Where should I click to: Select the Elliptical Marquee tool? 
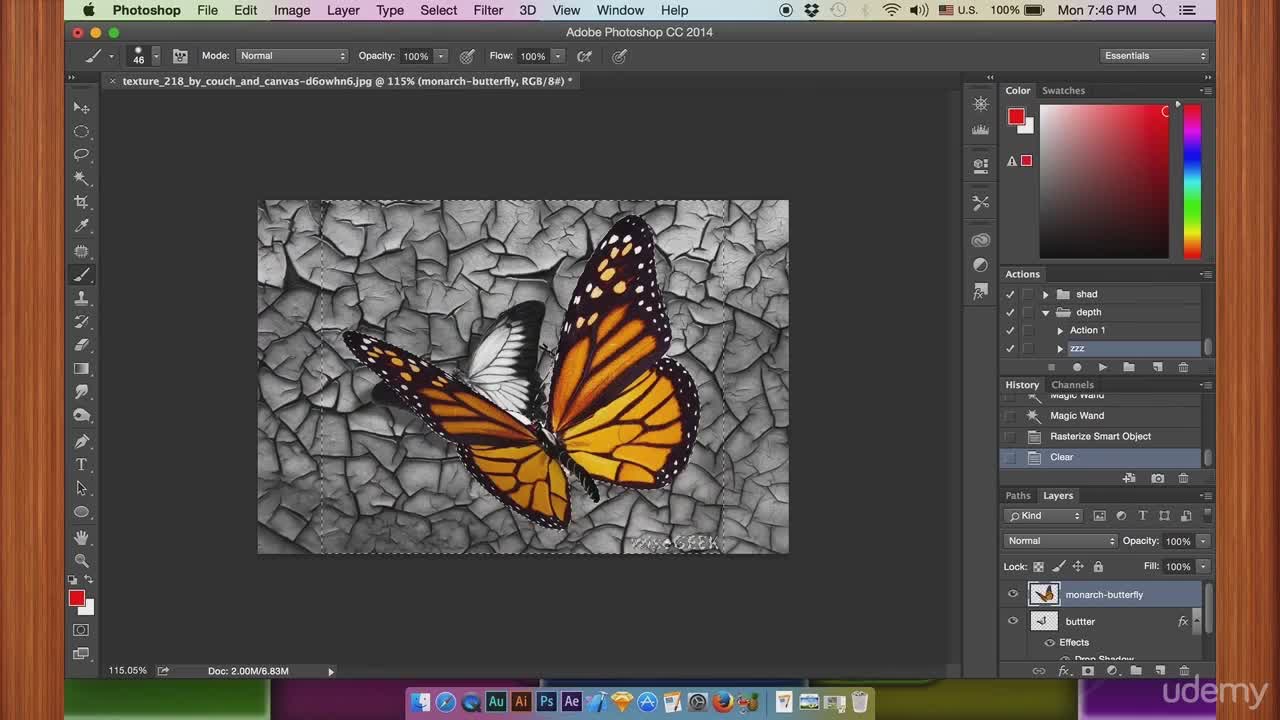(82, 132)
